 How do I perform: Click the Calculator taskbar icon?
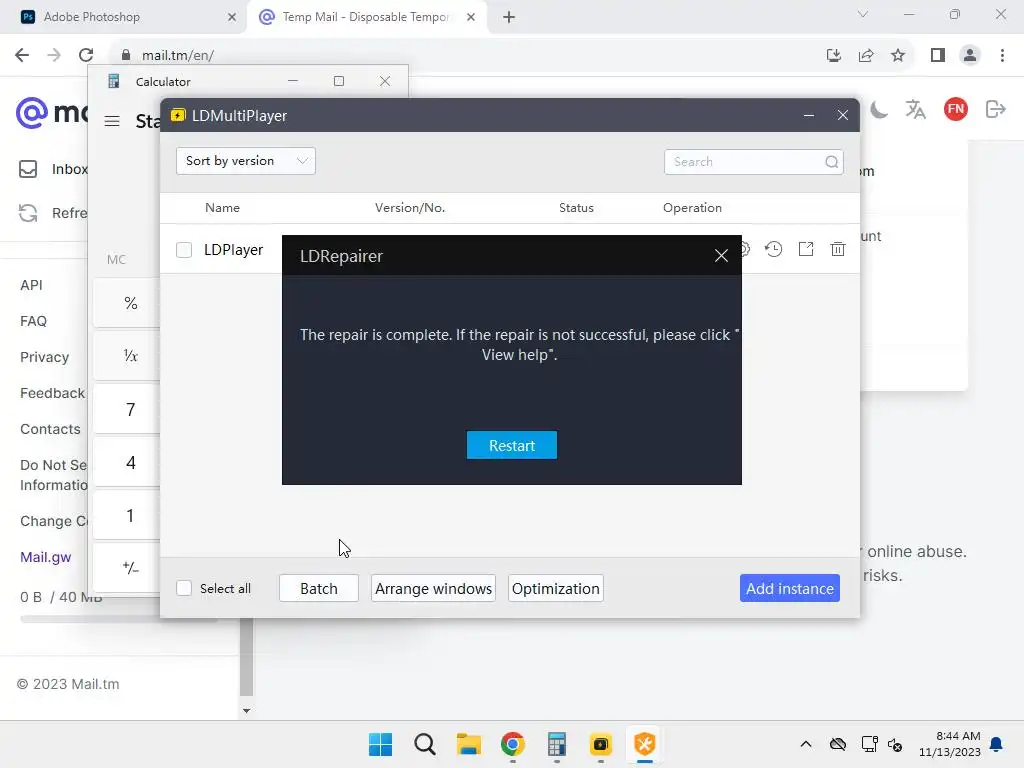pyautogui.click(x=556, y=744)
